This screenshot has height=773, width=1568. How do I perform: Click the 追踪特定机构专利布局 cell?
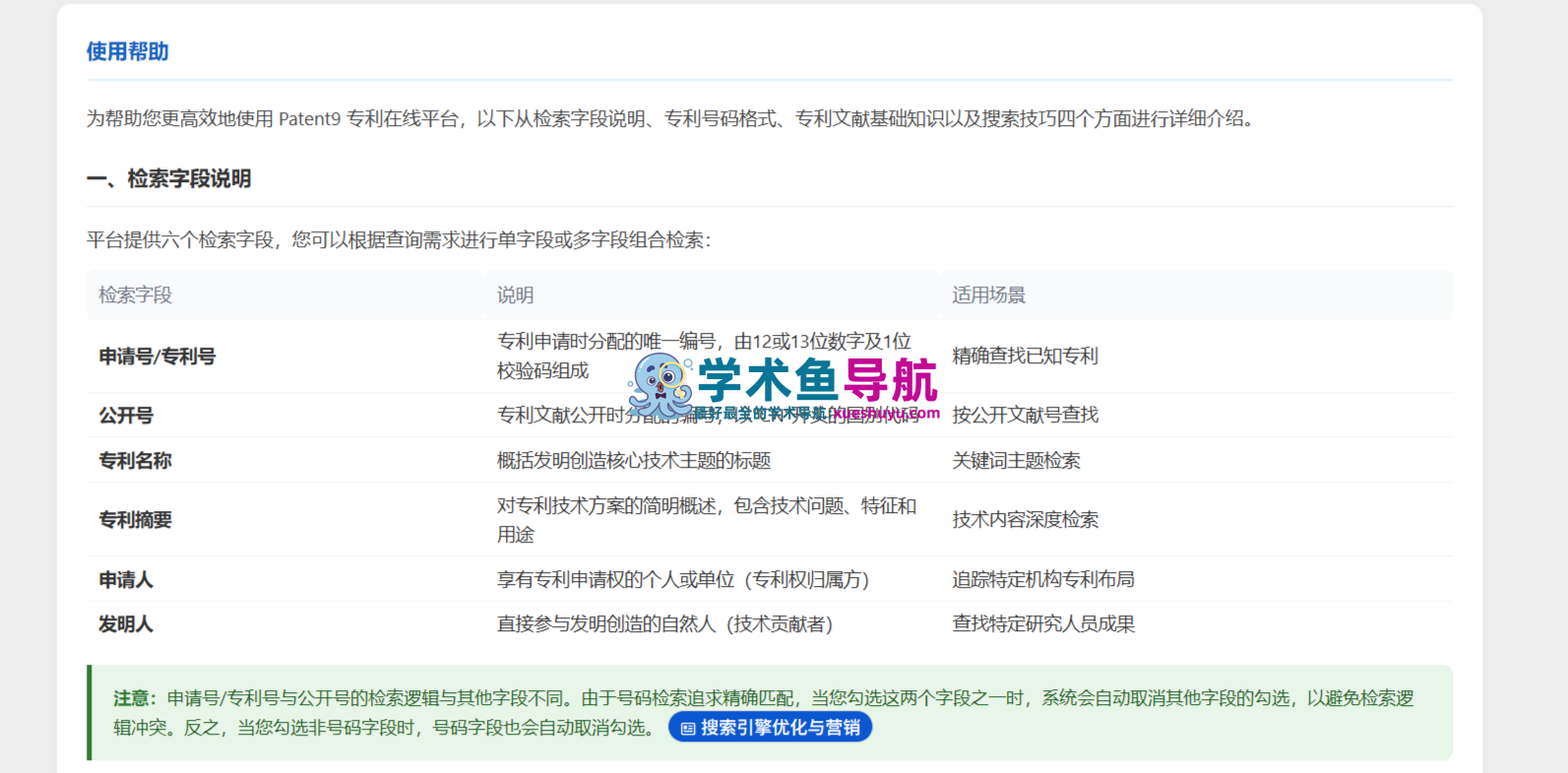coord(1196,580)
